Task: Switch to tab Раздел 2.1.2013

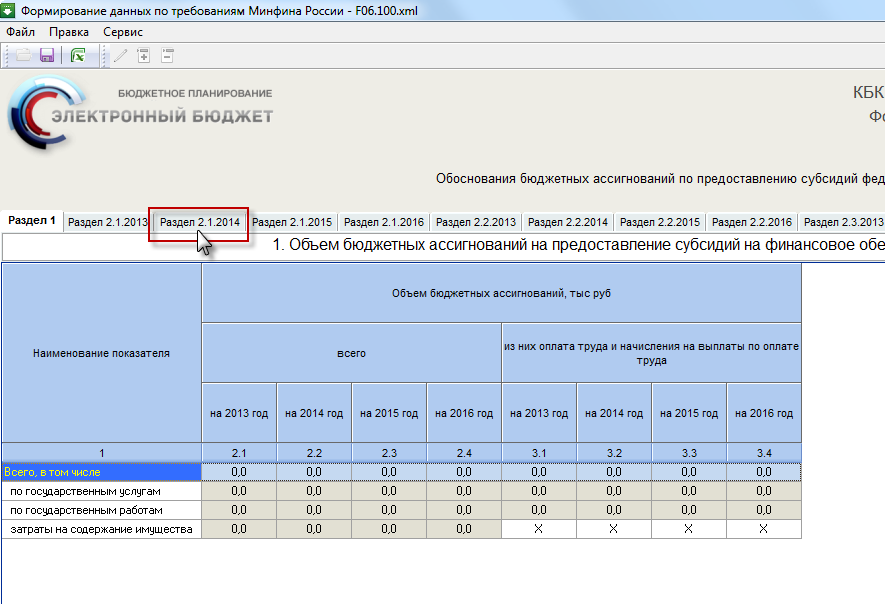Action: coord(108,222)
